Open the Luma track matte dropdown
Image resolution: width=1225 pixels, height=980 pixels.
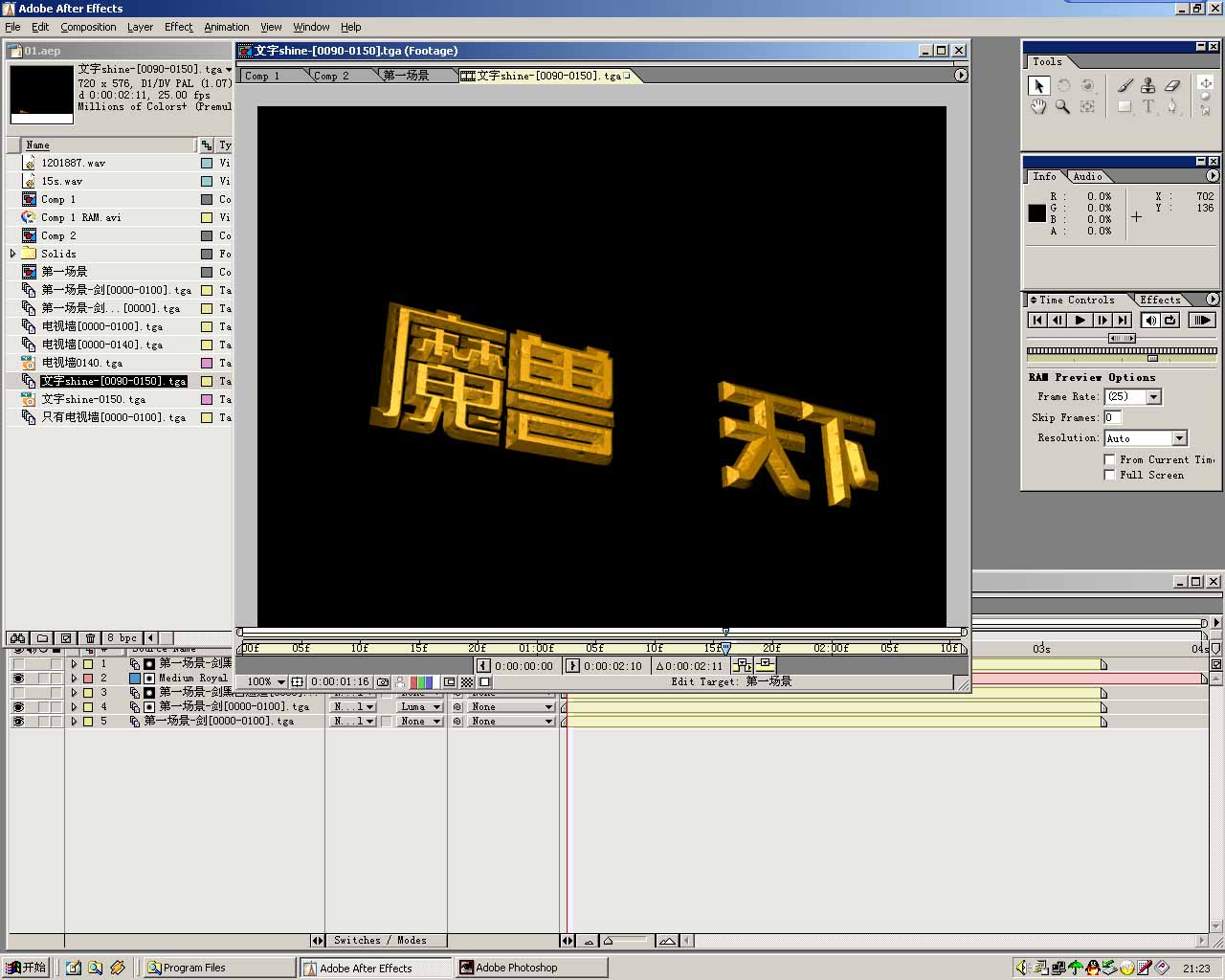[x=420, y=706]
